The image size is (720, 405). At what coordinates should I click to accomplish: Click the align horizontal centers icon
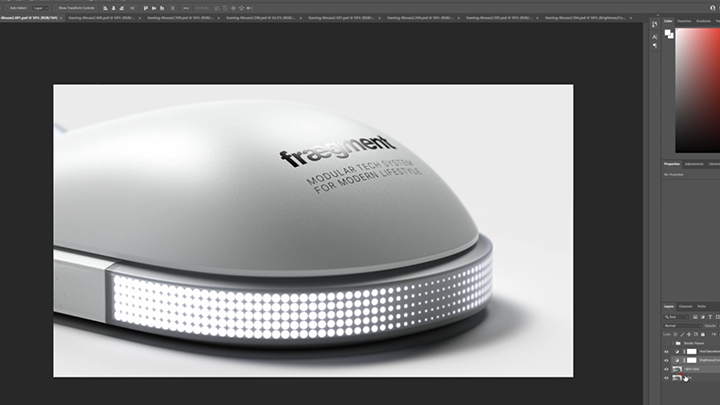(x=113, y=8)
